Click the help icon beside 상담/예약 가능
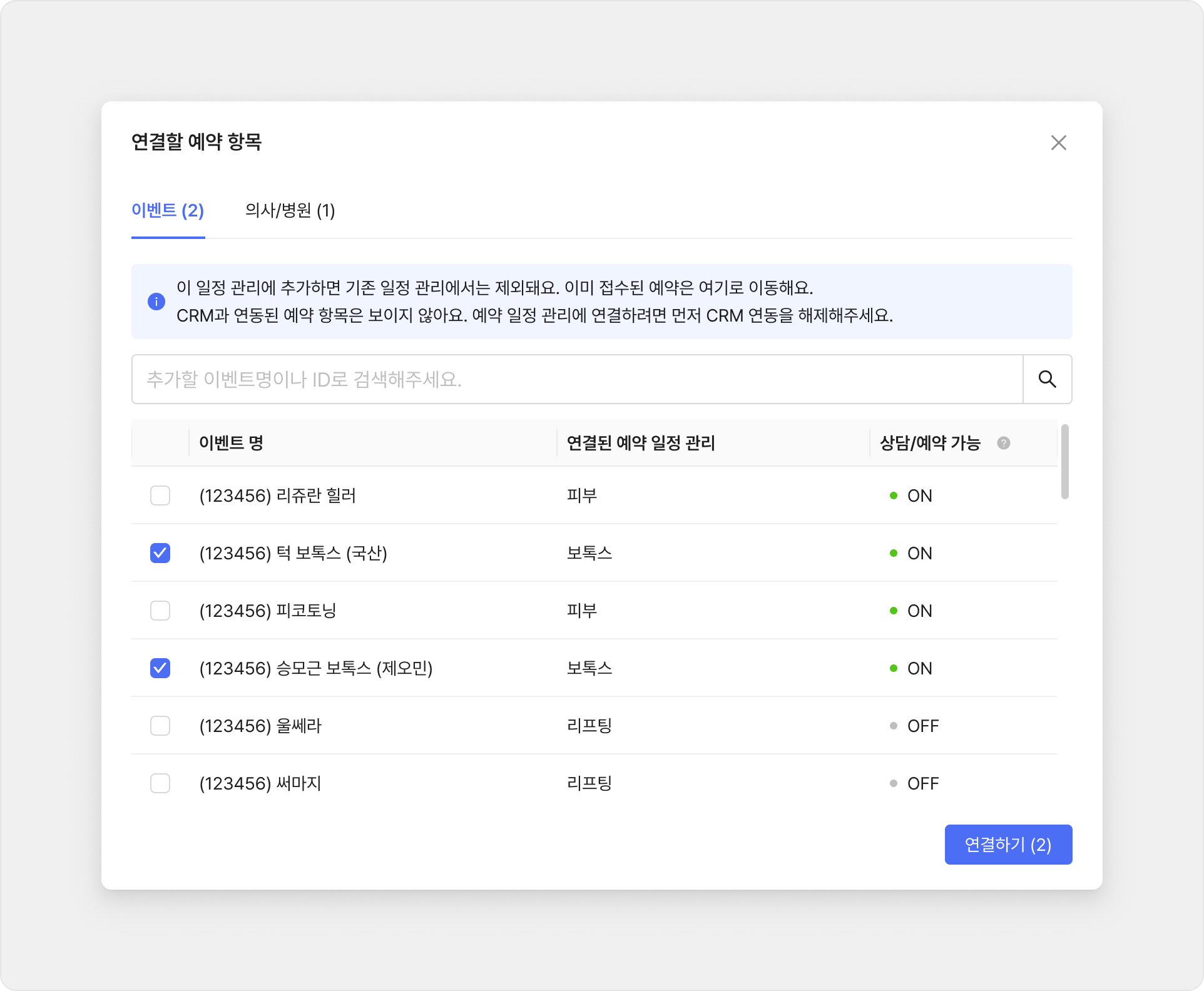The width and height of the screenshot is (1204, 991). pyautogui.click(x=1003, y=443)
